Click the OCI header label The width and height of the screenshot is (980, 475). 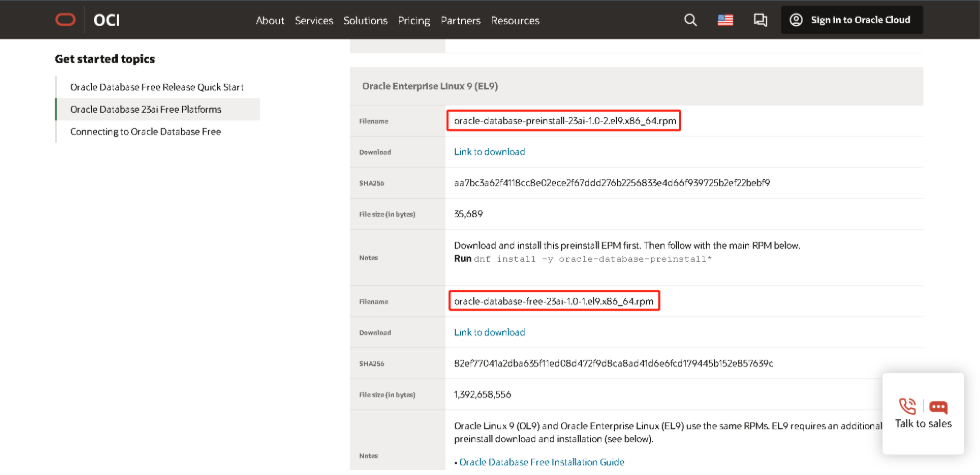[x=106, y=20]
